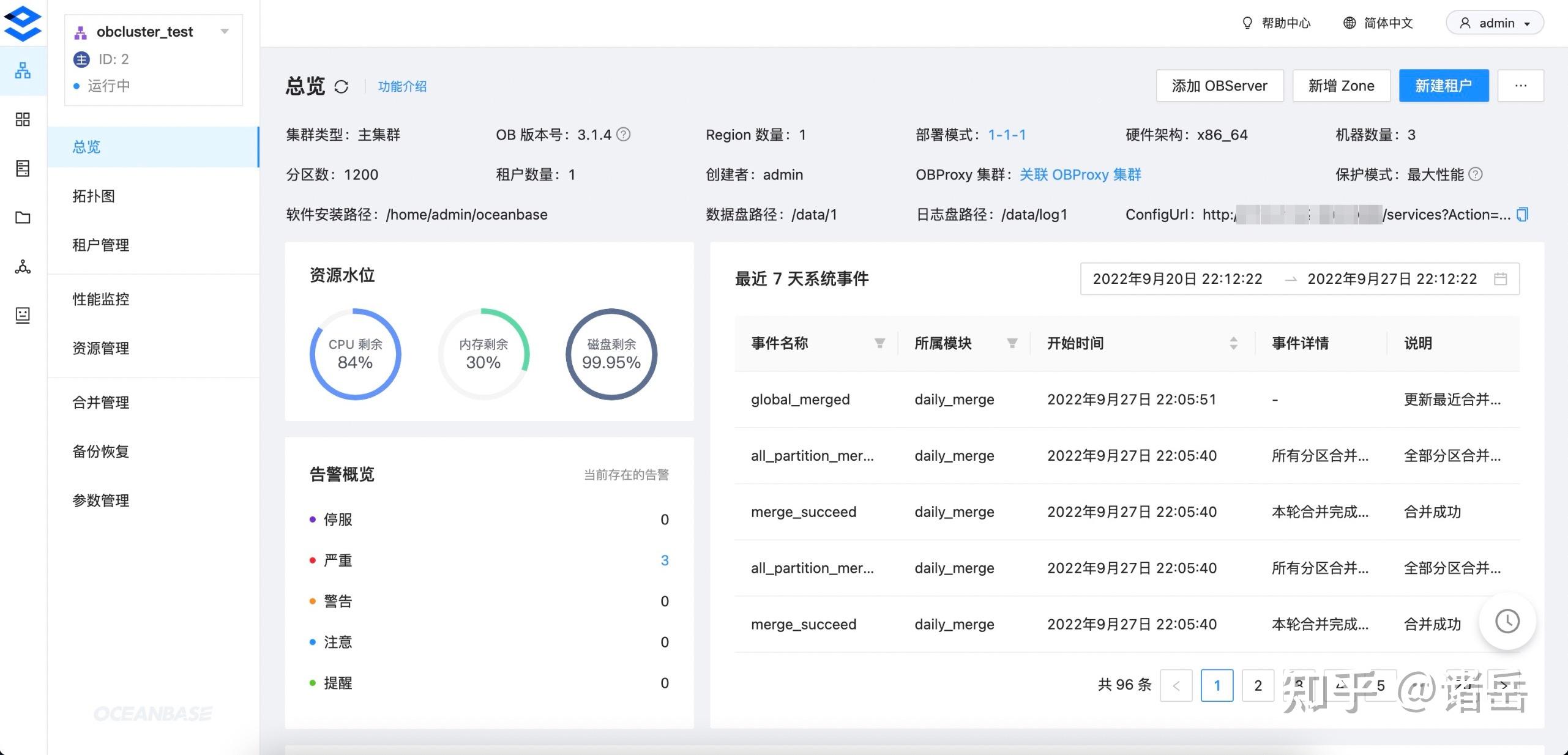
Task: Click the robot assistant sidebar icon
Action: pyautogui.click(x=22, y=315)
